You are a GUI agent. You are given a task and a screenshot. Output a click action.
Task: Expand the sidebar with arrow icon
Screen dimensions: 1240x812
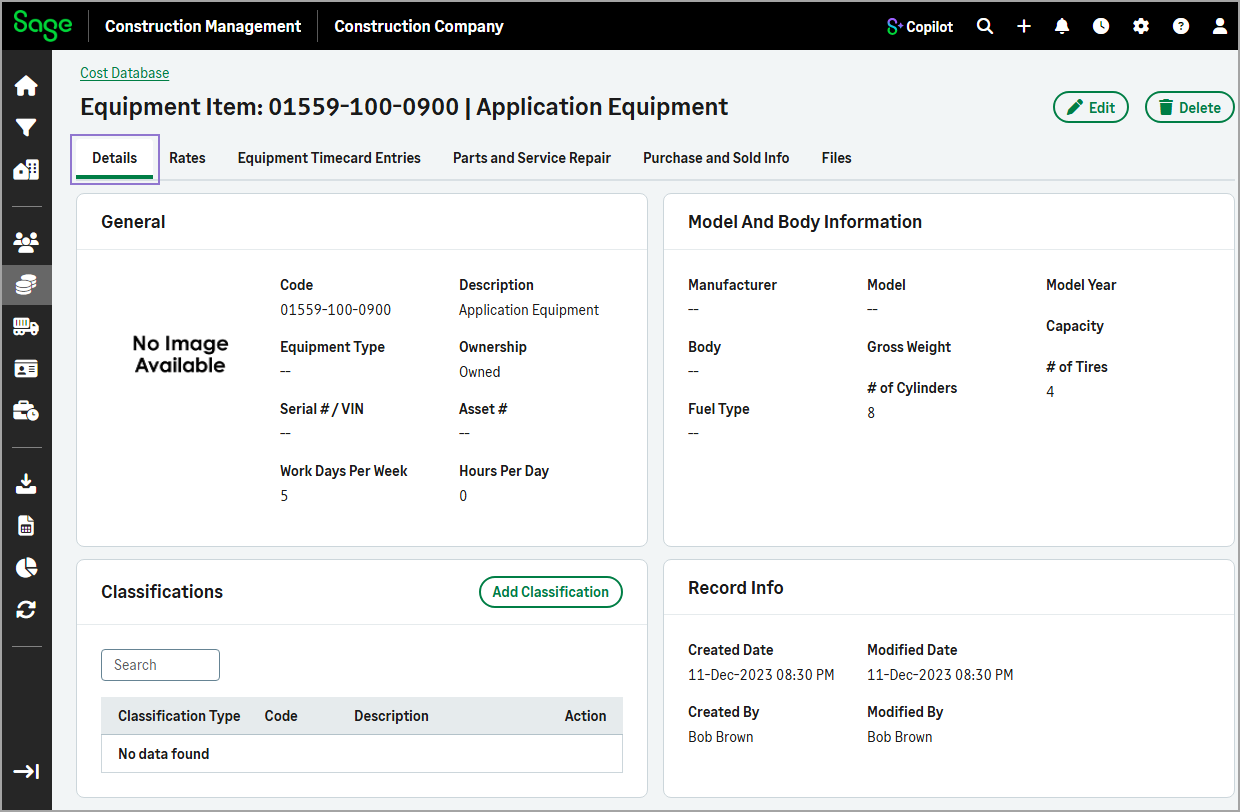(x=26, y=771)
